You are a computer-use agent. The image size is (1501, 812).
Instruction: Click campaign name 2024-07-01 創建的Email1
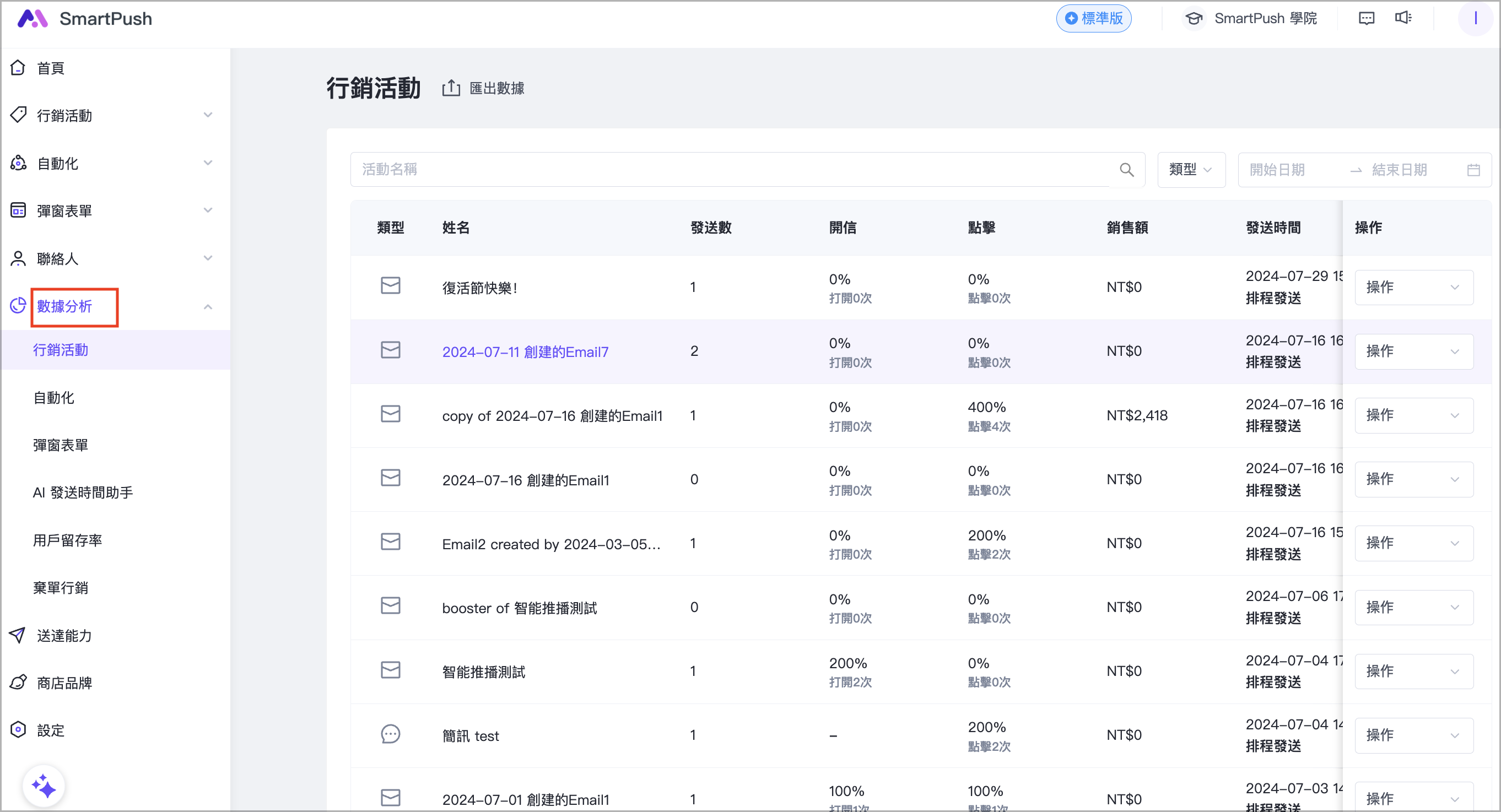(x=525, y=800)
